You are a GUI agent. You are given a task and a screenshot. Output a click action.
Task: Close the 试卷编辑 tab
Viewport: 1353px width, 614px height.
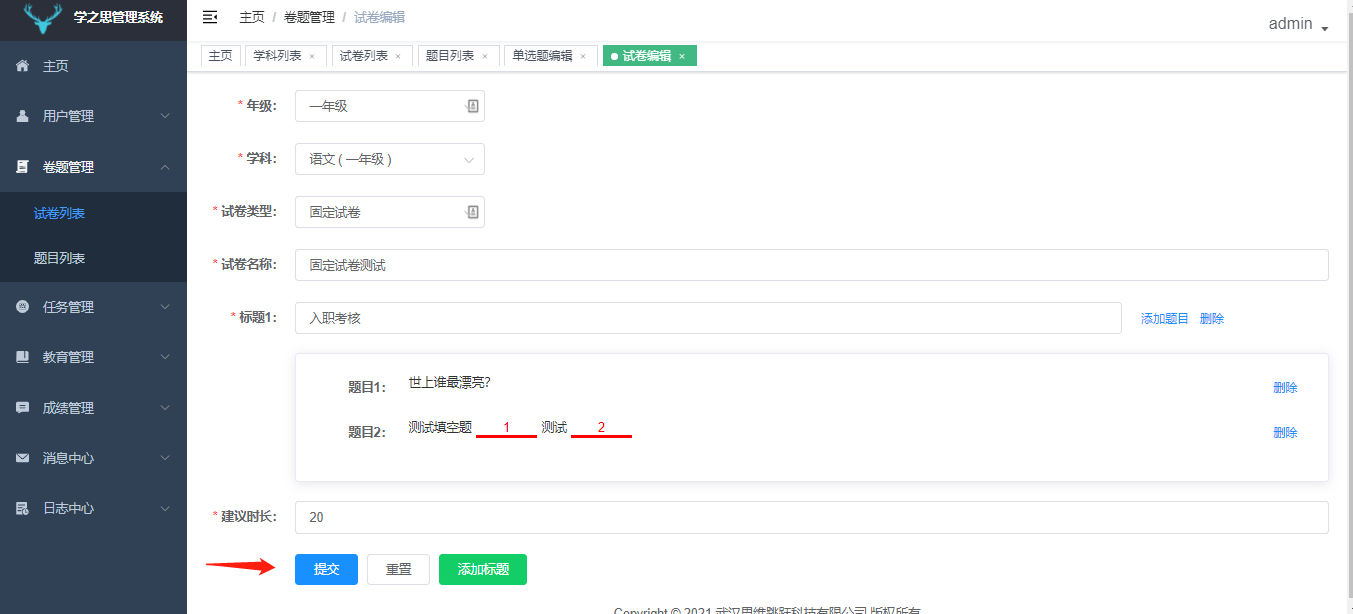pyautogui.click(x=682, y=57)
